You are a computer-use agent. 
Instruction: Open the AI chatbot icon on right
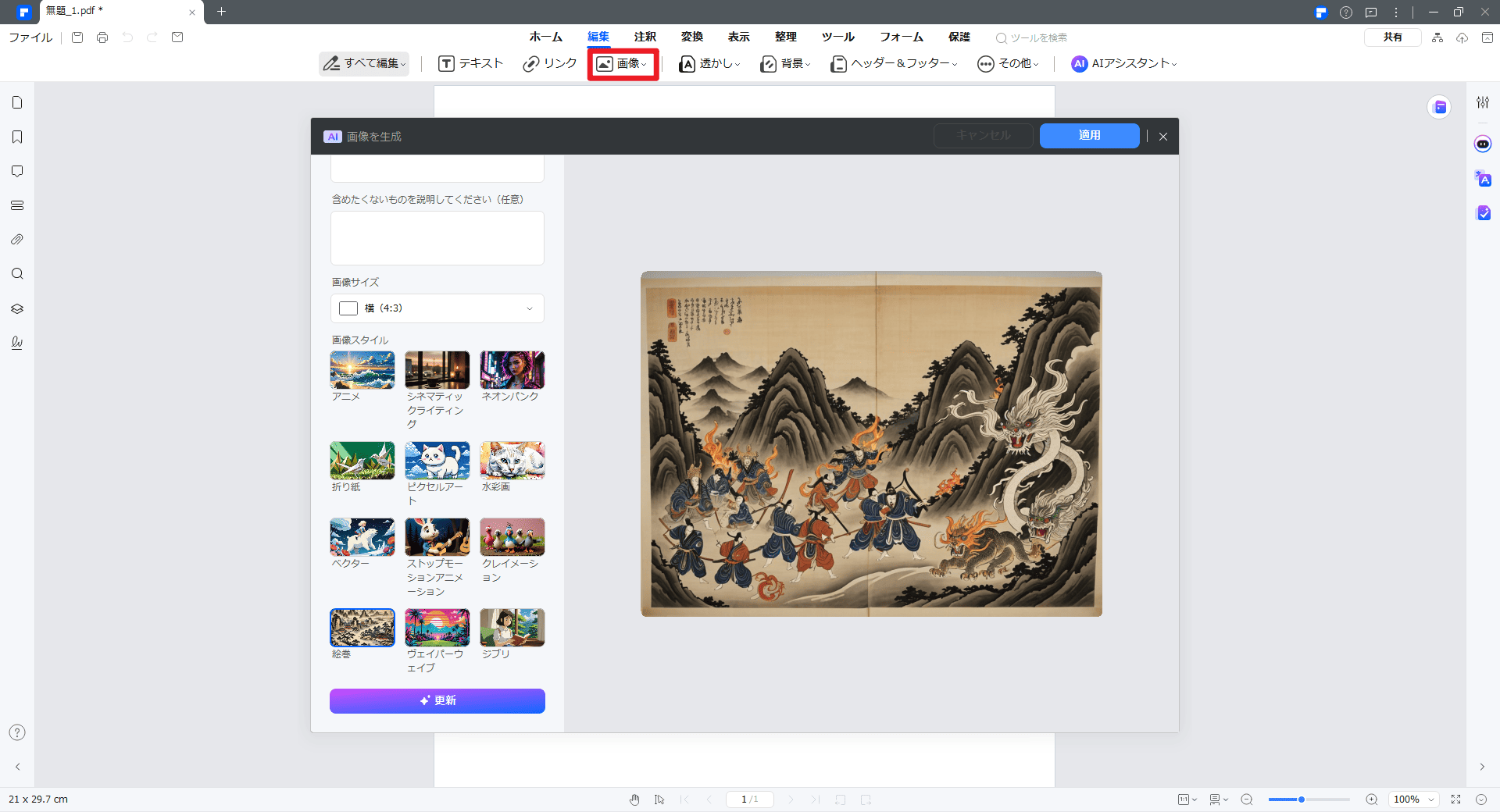click(1483, 144)
